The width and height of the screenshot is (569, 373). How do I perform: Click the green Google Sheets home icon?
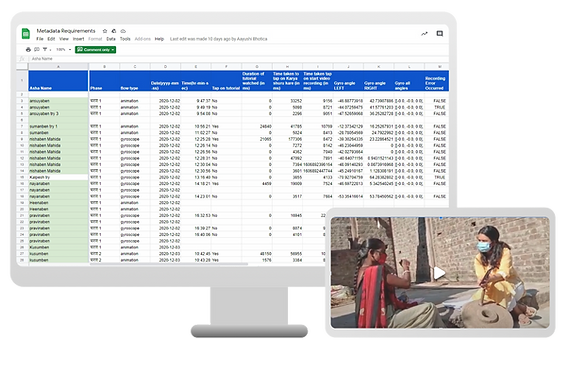point(25,33)
